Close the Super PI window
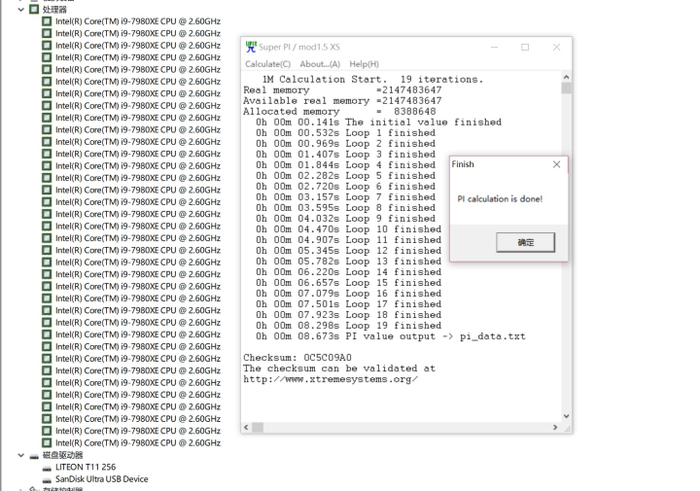Screen dimensions: 700x491 click(x=556, y=47)
